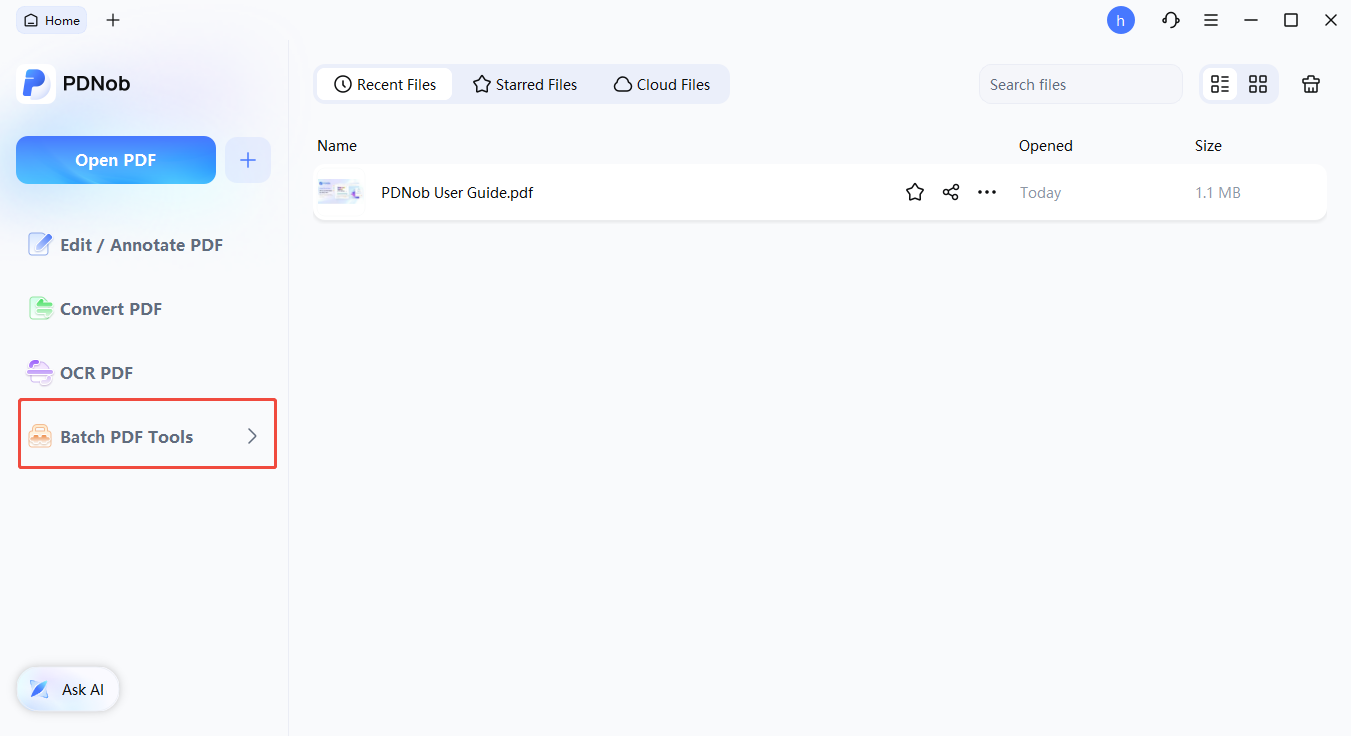Toggle the hamburger menu at top right

pyautogui.click(x=1211, y=20)
